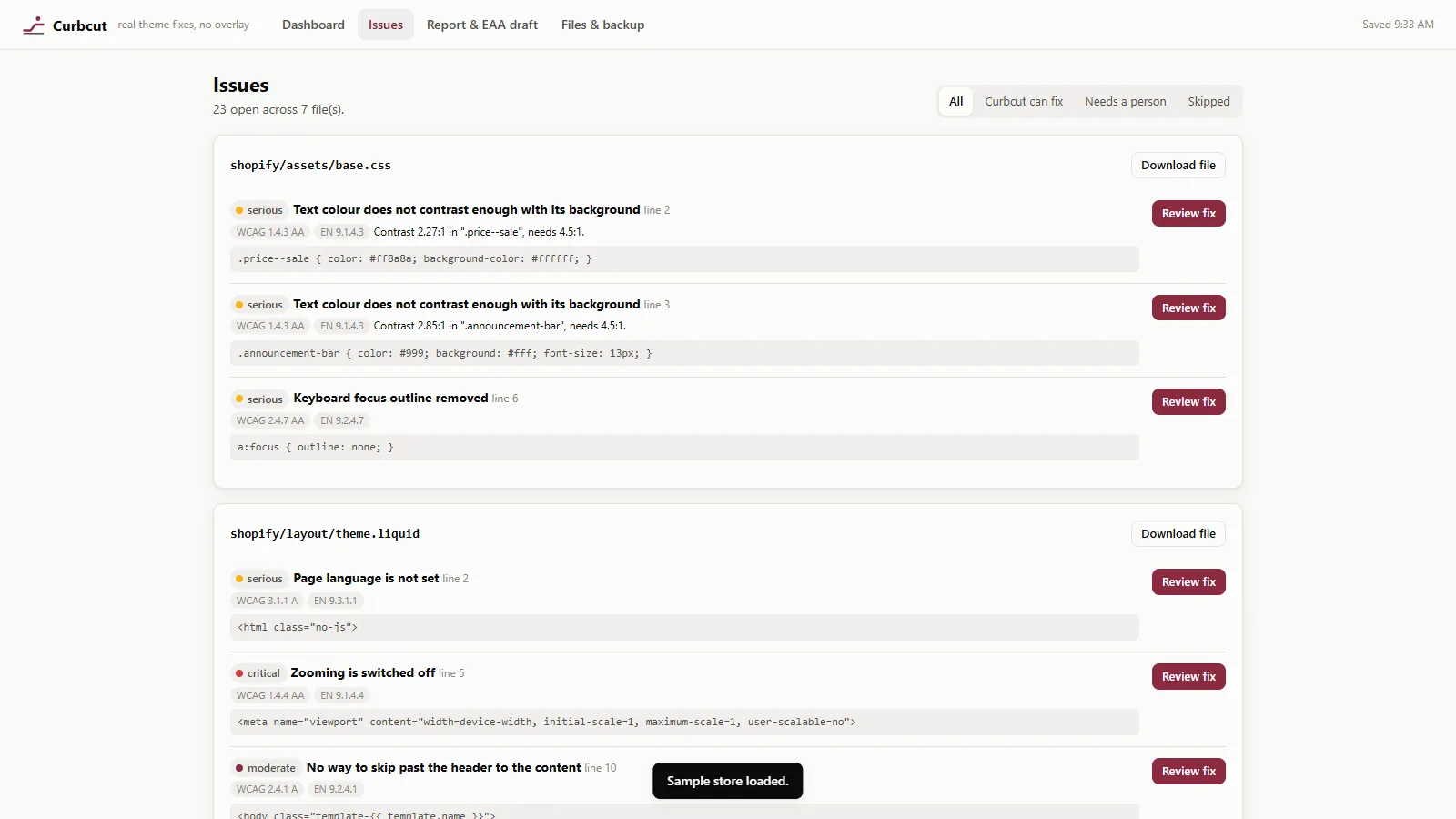Viewport: 1456px width, 819px height.
Task: Download file for shopify/layout/theme.liquid
Action: click(x=1178, y=533)
